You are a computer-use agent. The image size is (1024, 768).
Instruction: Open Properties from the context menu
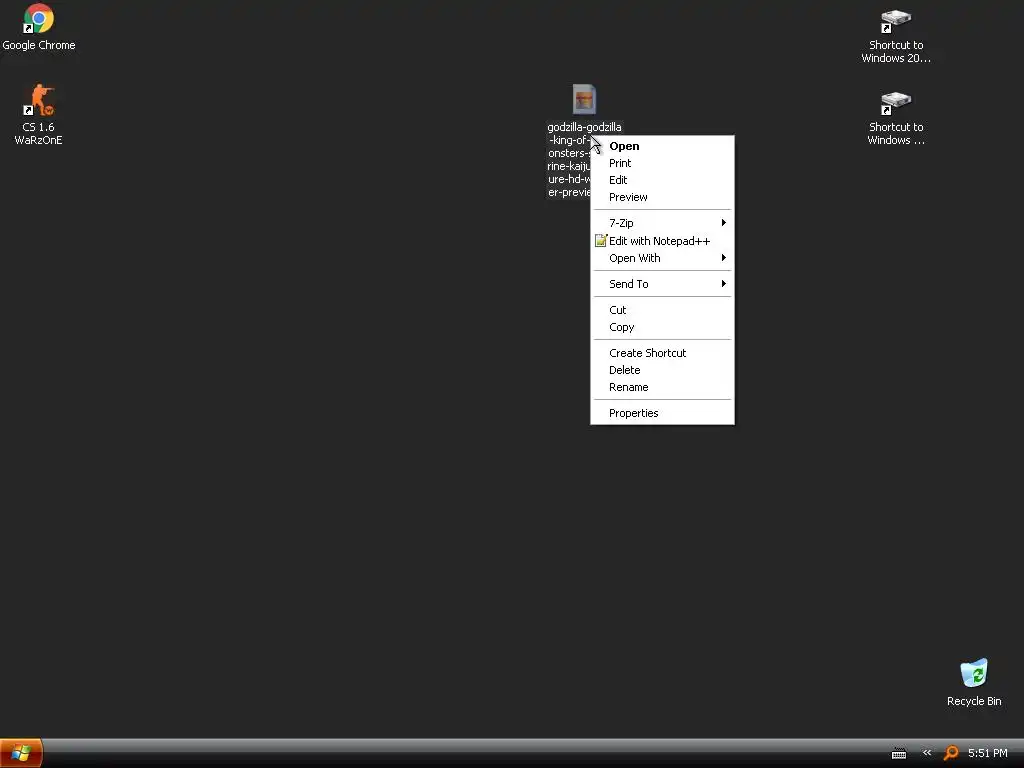point(662,413)
